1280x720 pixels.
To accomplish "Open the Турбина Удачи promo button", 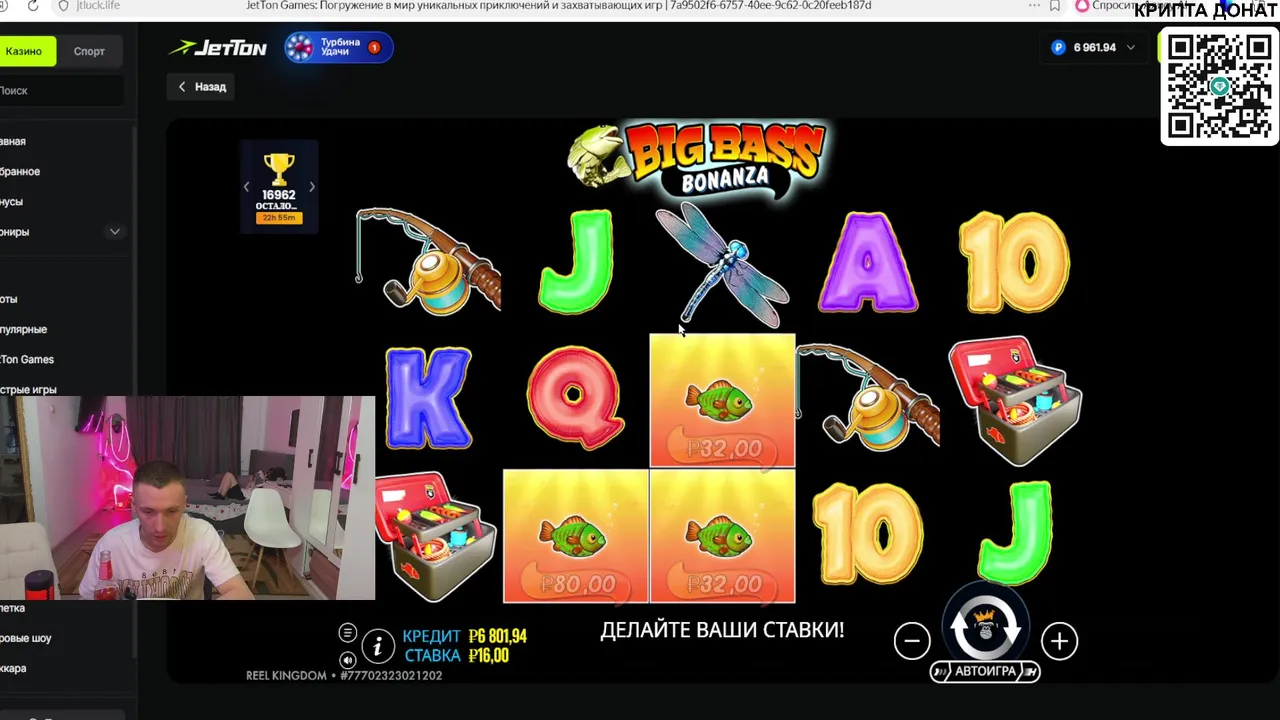I will (x=338, y=47).
